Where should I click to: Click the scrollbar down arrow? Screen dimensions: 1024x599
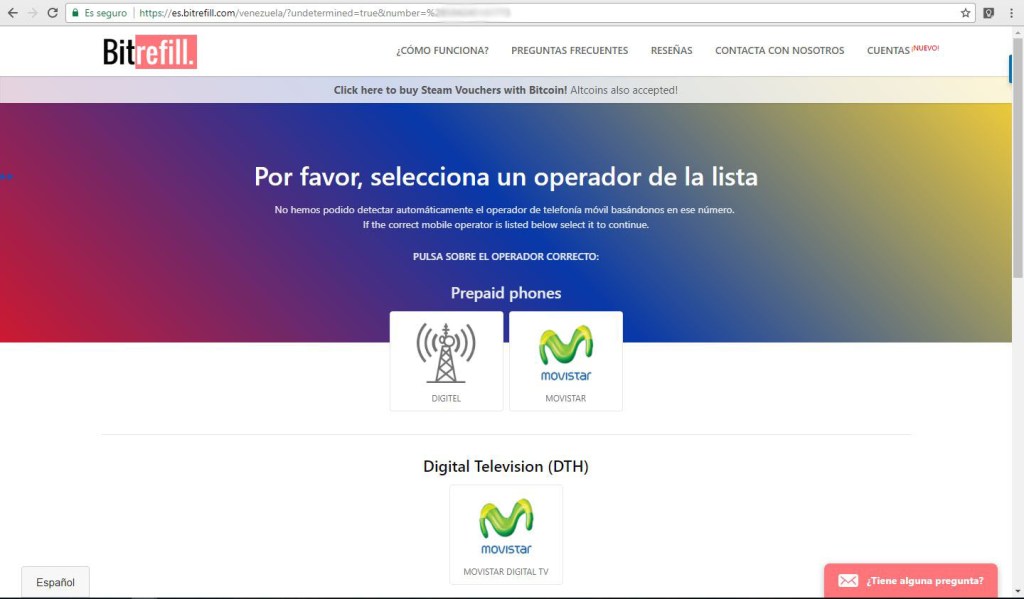(1017, 591)
